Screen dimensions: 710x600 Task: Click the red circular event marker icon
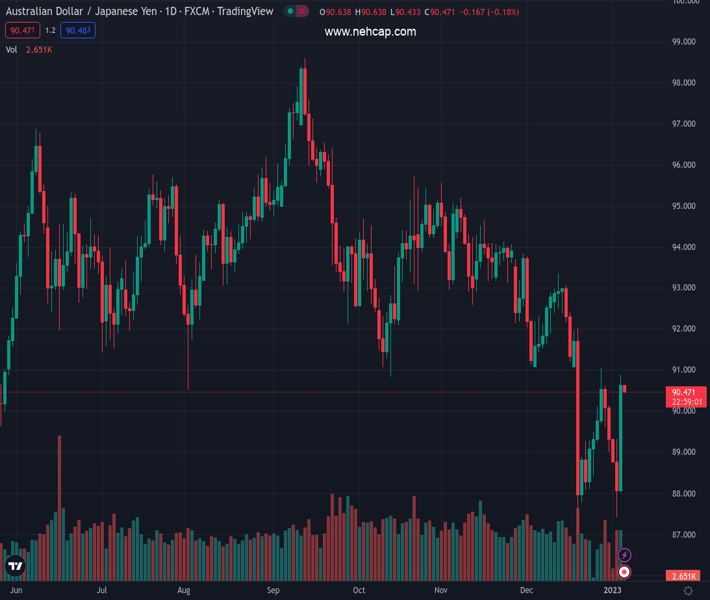coord(625,572)
